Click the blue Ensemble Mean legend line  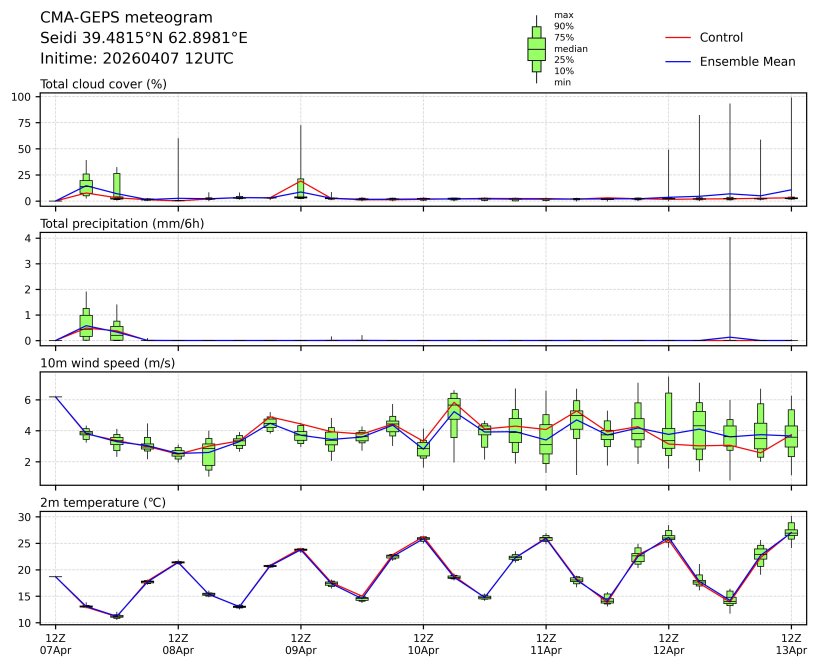point(677,62)
